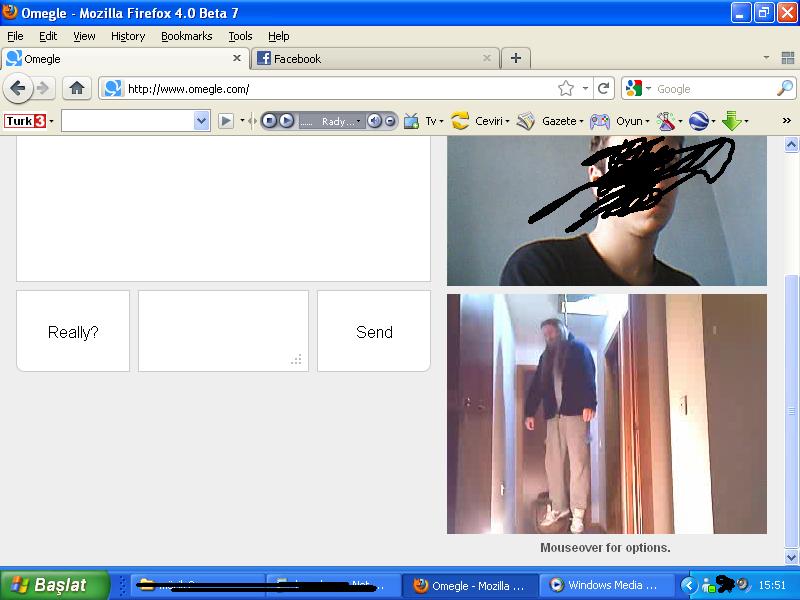Click the Başlat start button
Image resolution: width=800 pixels, height=600 pixels.
55,585
